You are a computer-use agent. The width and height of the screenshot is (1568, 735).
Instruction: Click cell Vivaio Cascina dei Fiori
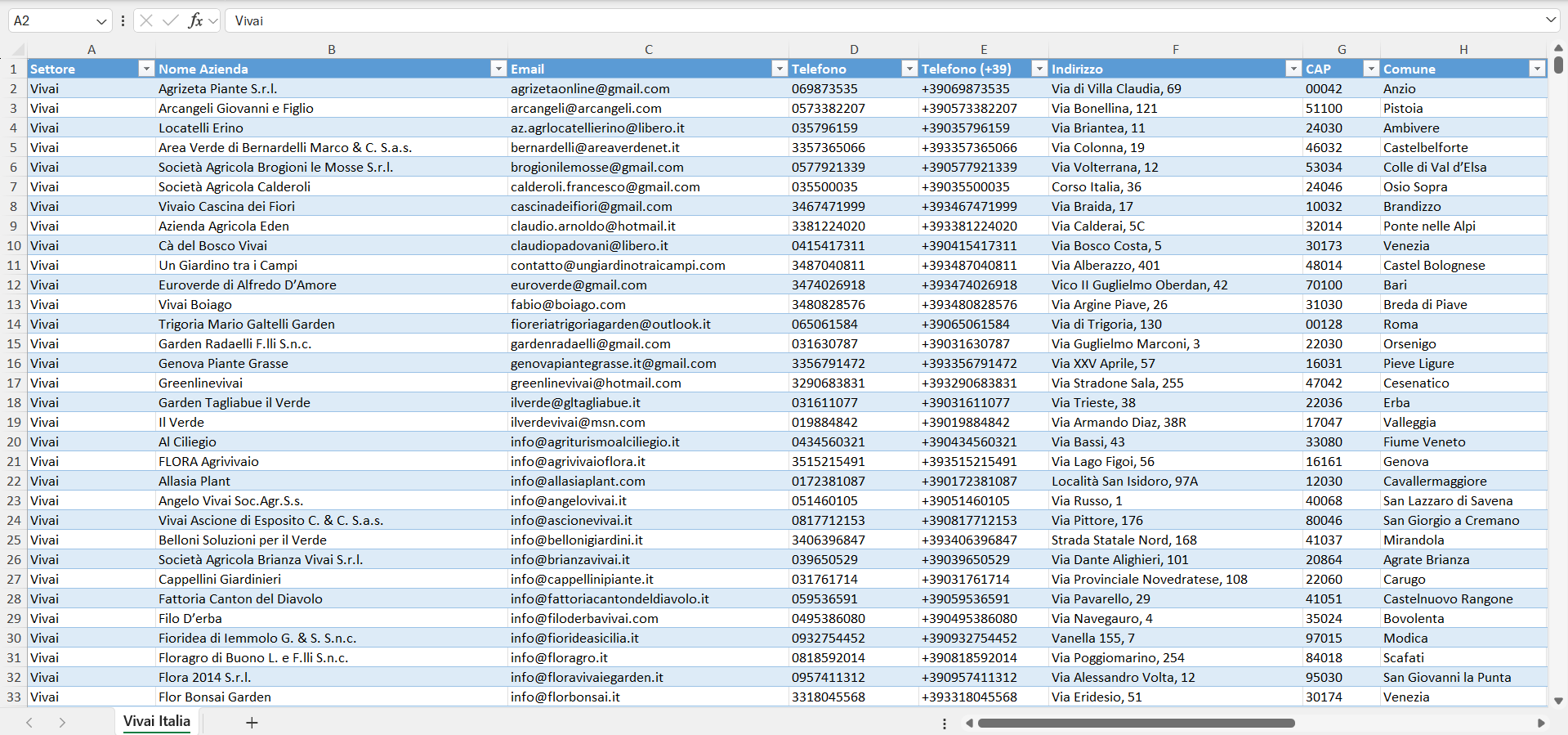point(332,206)
